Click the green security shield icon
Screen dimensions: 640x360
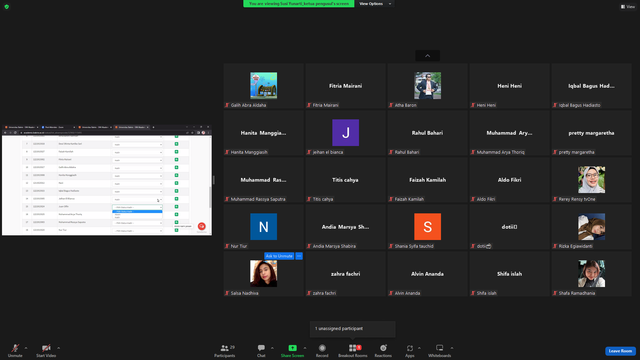coord(7,7)
